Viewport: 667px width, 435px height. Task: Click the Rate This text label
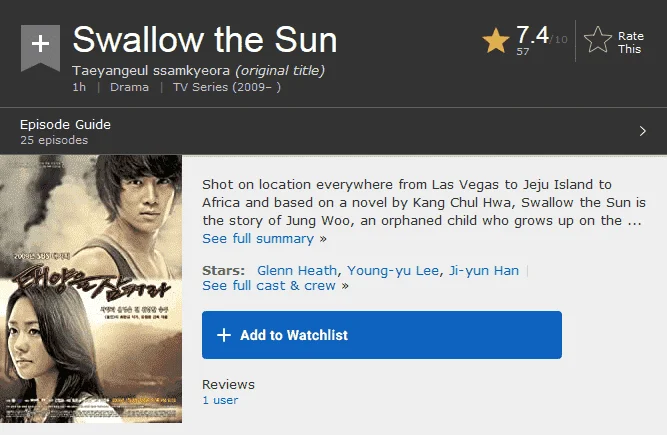pyautogui.click(x=630, y=43)
